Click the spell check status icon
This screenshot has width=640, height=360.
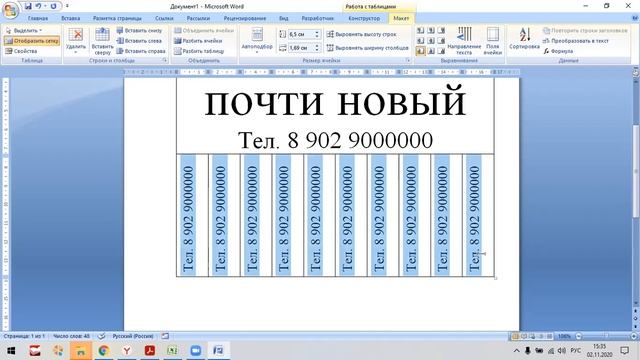coord(101,336)
